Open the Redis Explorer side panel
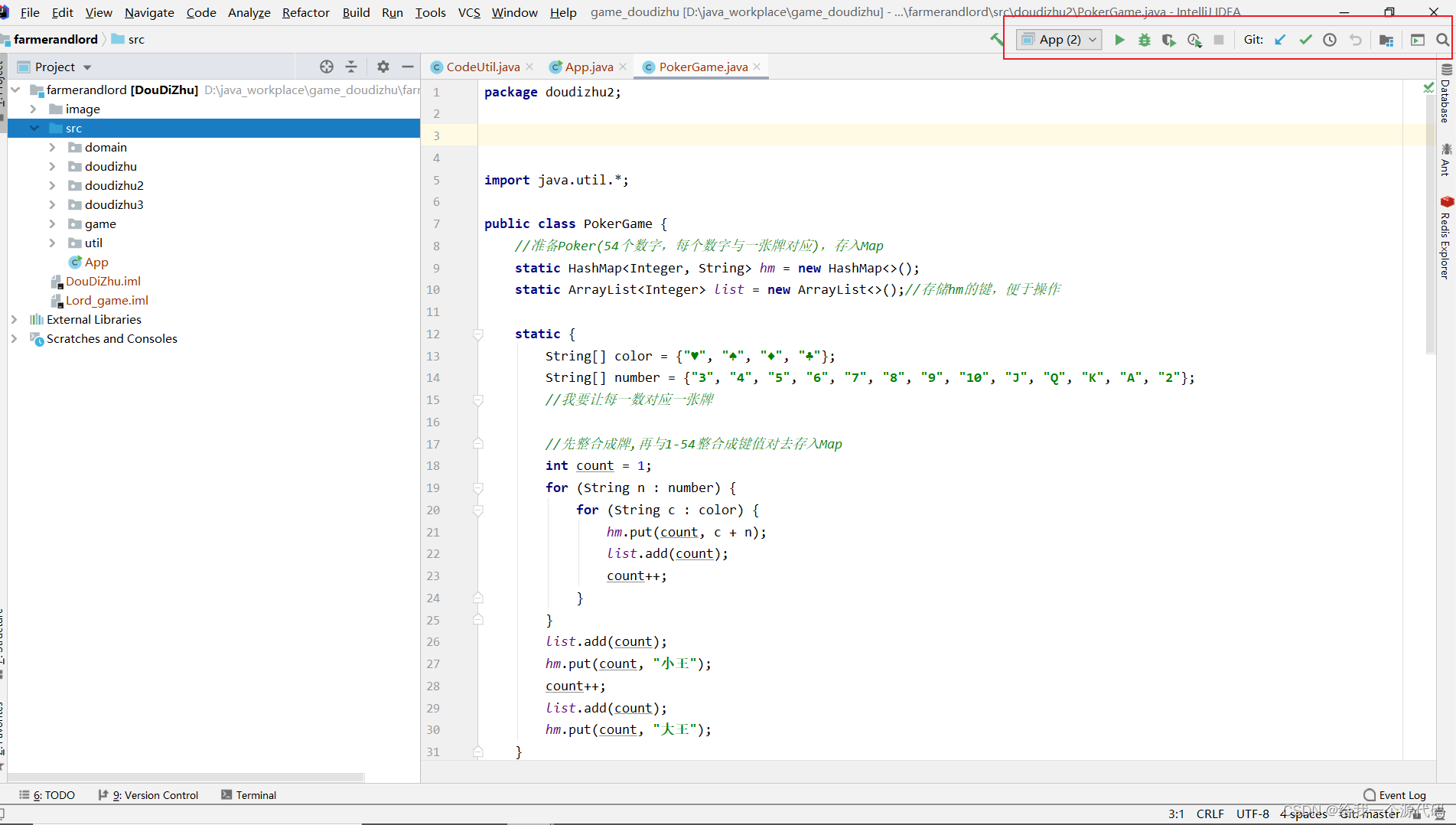The height and width of the screenshot is (825, 1456). [1445, 238]
